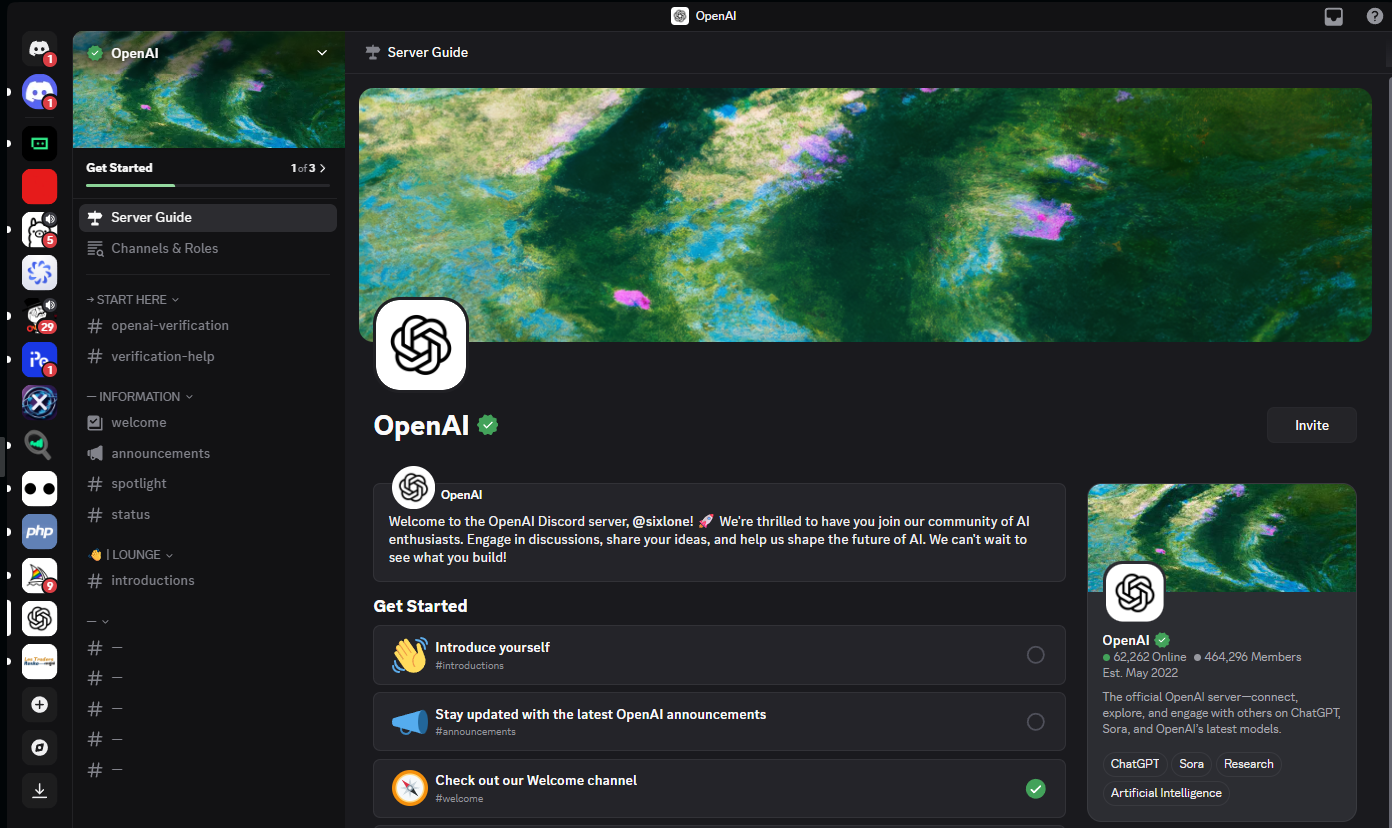Expand the OpenAI server header dropdown
The width and height of the screenshot is (1392, 828).
click(x=322, y=53)
